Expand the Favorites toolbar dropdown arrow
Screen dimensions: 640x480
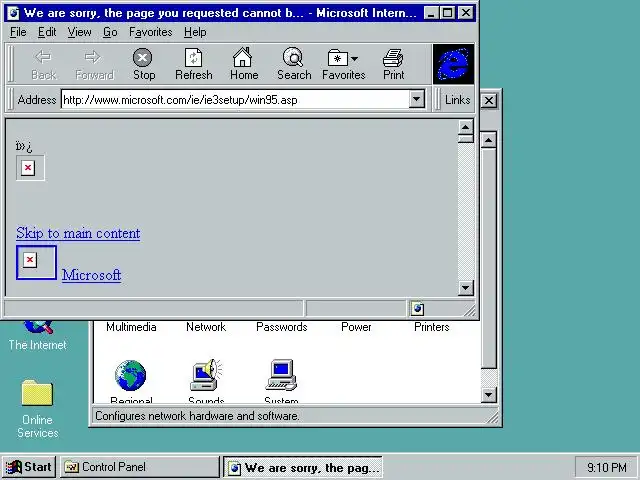point(354,59)
